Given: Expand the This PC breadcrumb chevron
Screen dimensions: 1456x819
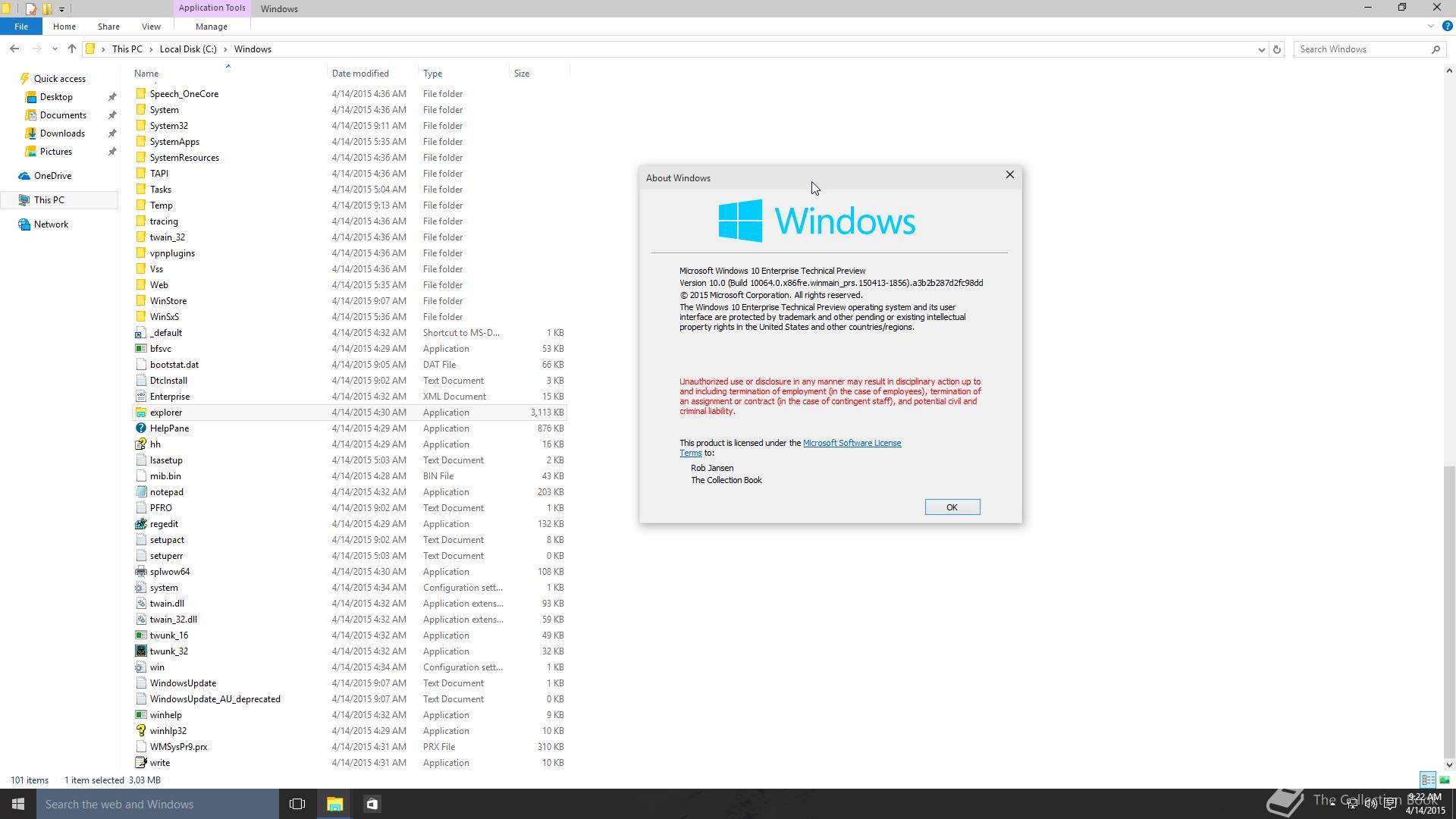Looking at the screenshot, I should click(151, 49).
